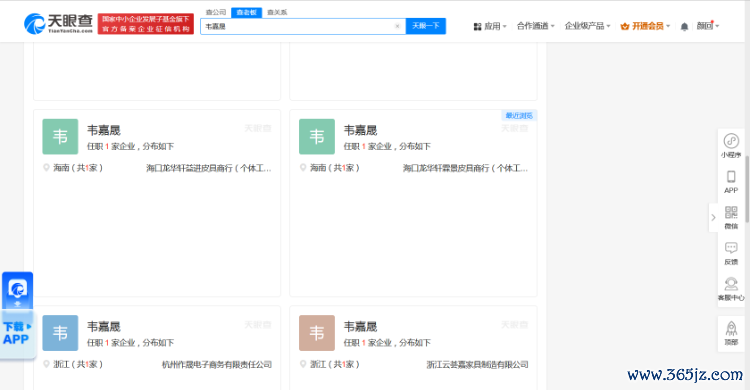Switch to the 查关系 search tab

pyautogui.click(x=277, y=12)
